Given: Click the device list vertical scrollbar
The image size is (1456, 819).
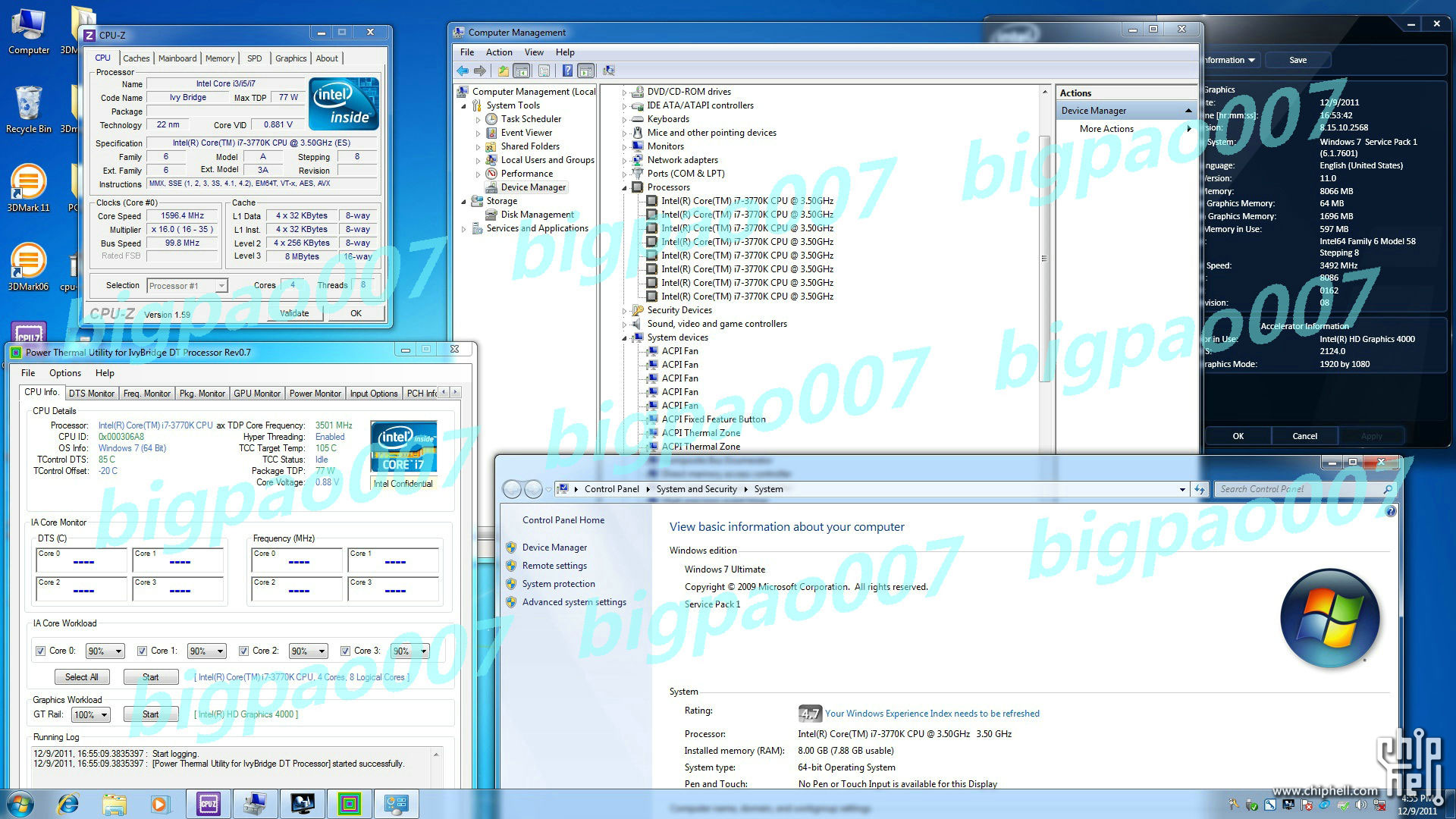Looking at the screenshot, I should [x=1044, y=258].
